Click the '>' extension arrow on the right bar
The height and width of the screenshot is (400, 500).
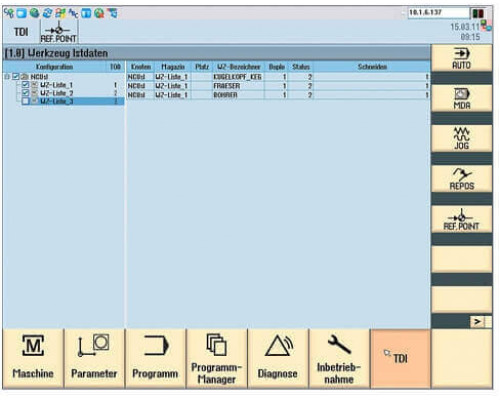tap(477, 322)
